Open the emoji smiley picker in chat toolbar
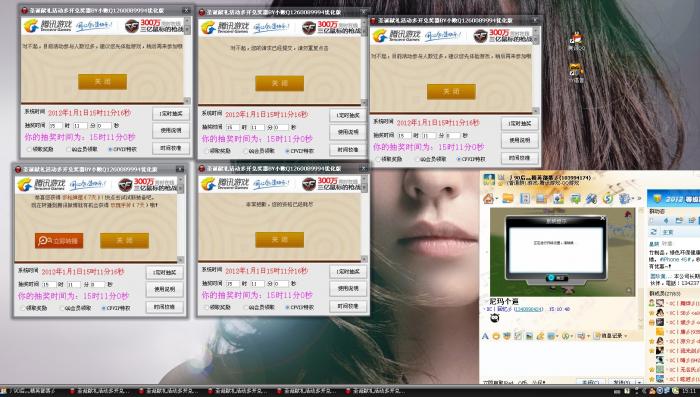 click(x=496, y=336)
